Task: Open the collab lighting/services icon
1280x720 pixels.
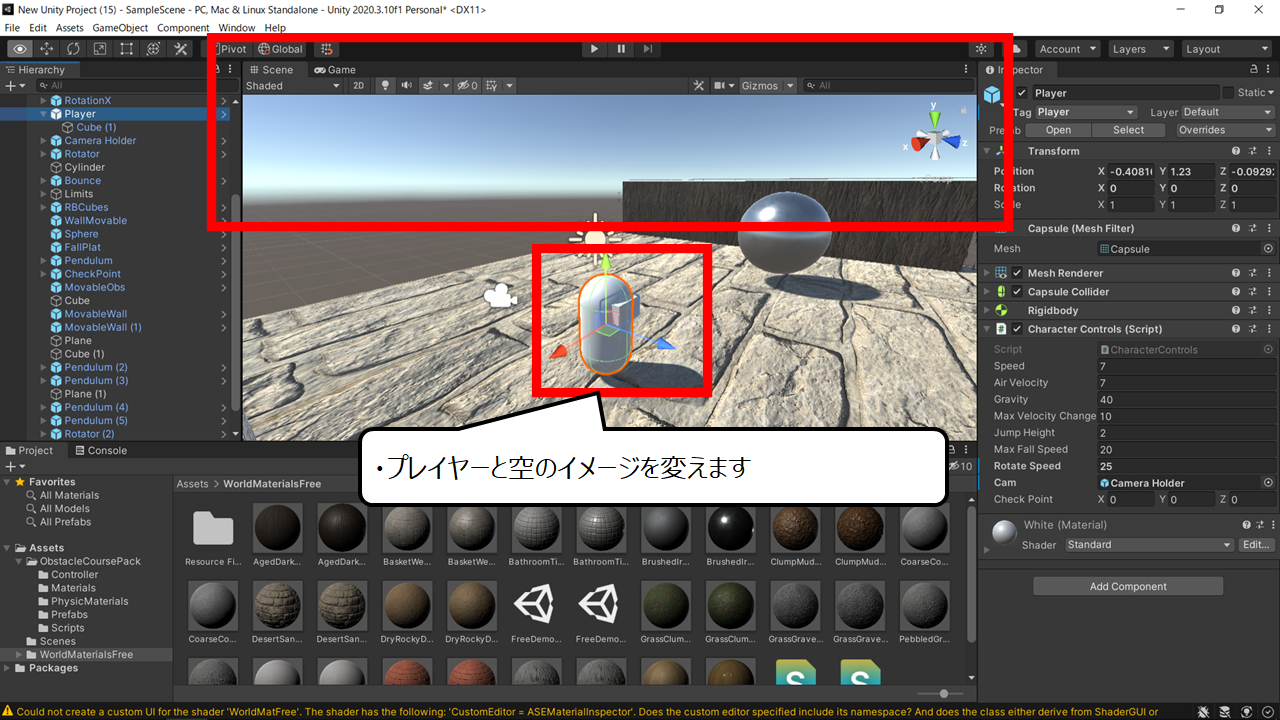Action: point(981,49)
